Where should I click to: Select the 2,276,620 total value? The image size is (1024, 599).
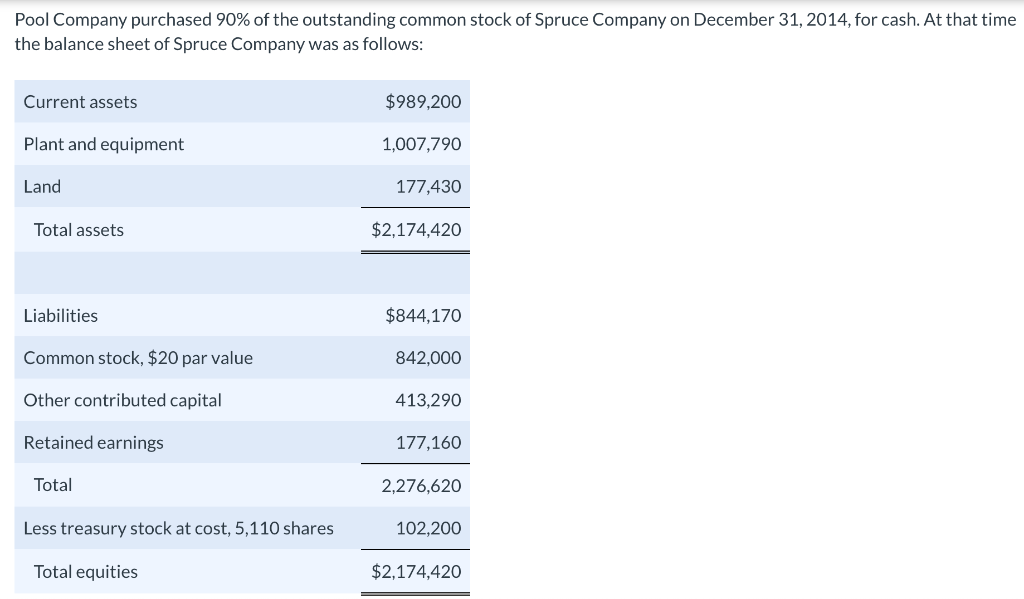pyautogui.click(x=421, y=486)
